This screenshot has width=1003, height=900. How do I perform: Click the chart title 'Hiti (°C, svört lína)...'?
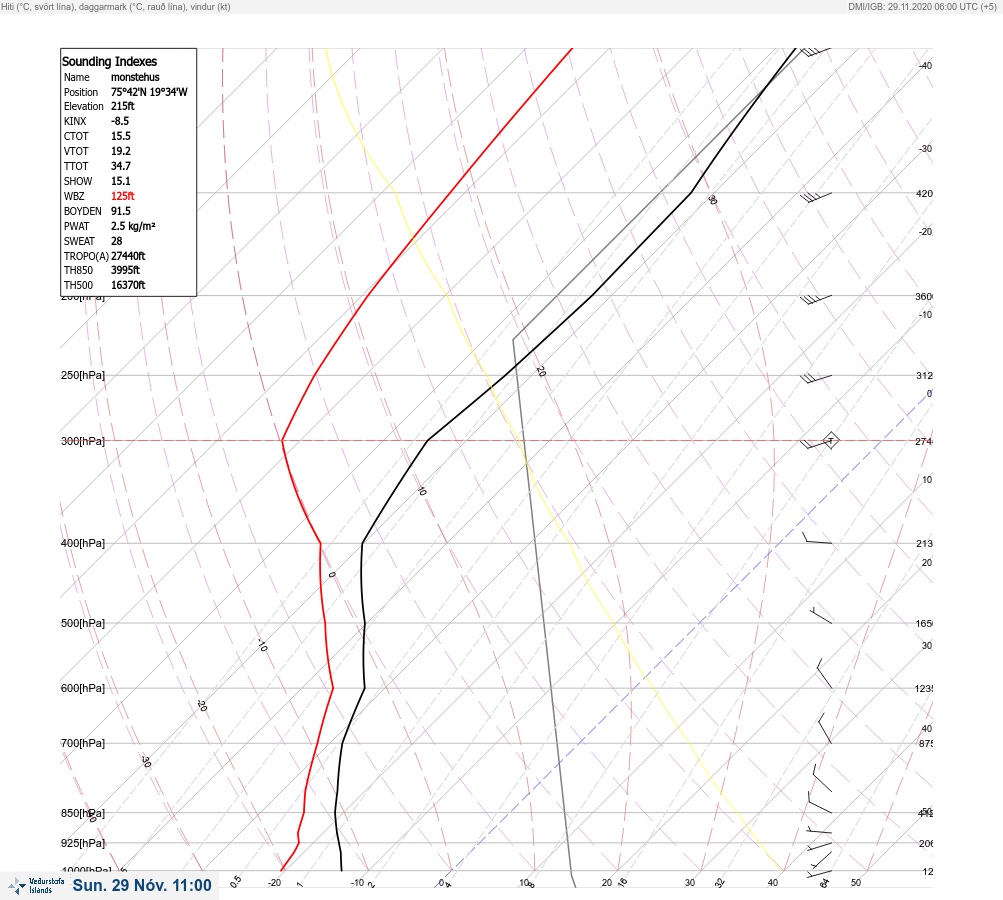(x=116, y=6)
